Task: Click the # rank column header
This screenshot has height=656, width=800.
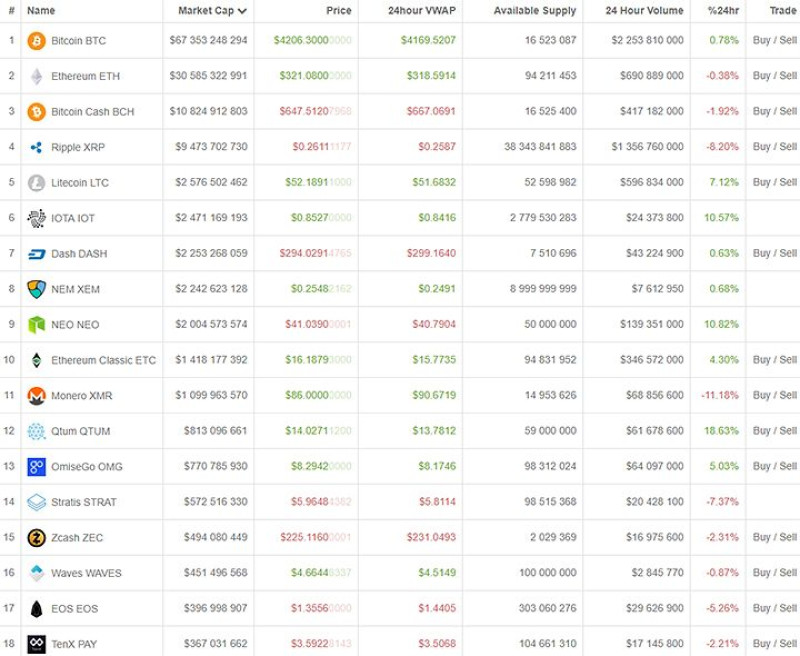Action: [11, 11]
